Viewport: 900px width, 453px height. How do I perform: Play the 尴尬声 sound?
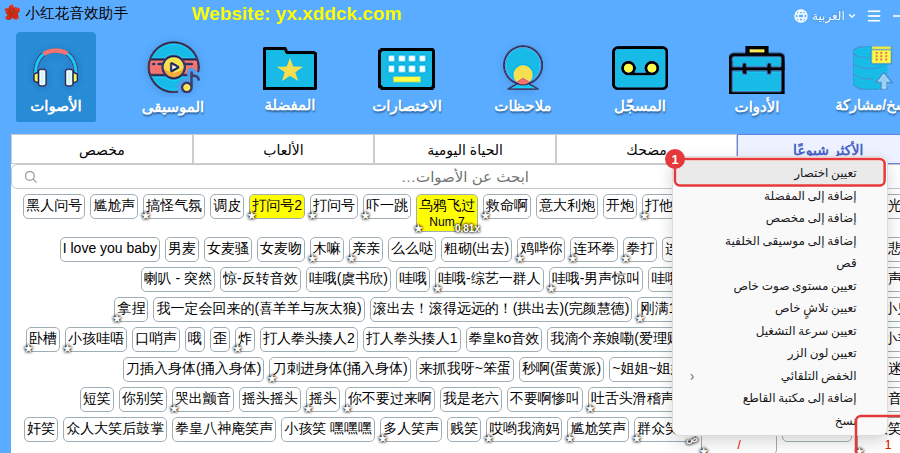[x=114, y=206]
